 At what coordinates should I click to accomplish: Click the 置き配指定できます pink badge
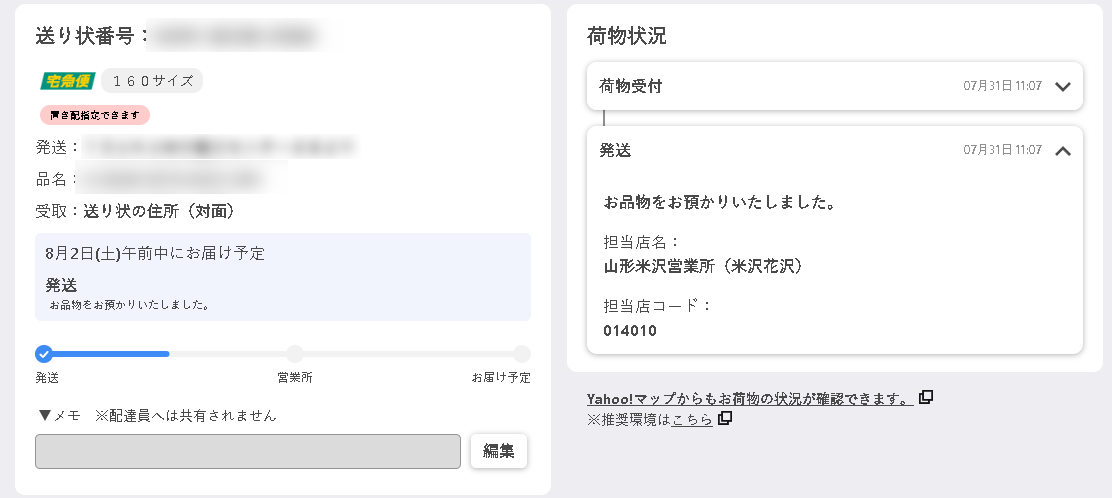click(95, 115)
